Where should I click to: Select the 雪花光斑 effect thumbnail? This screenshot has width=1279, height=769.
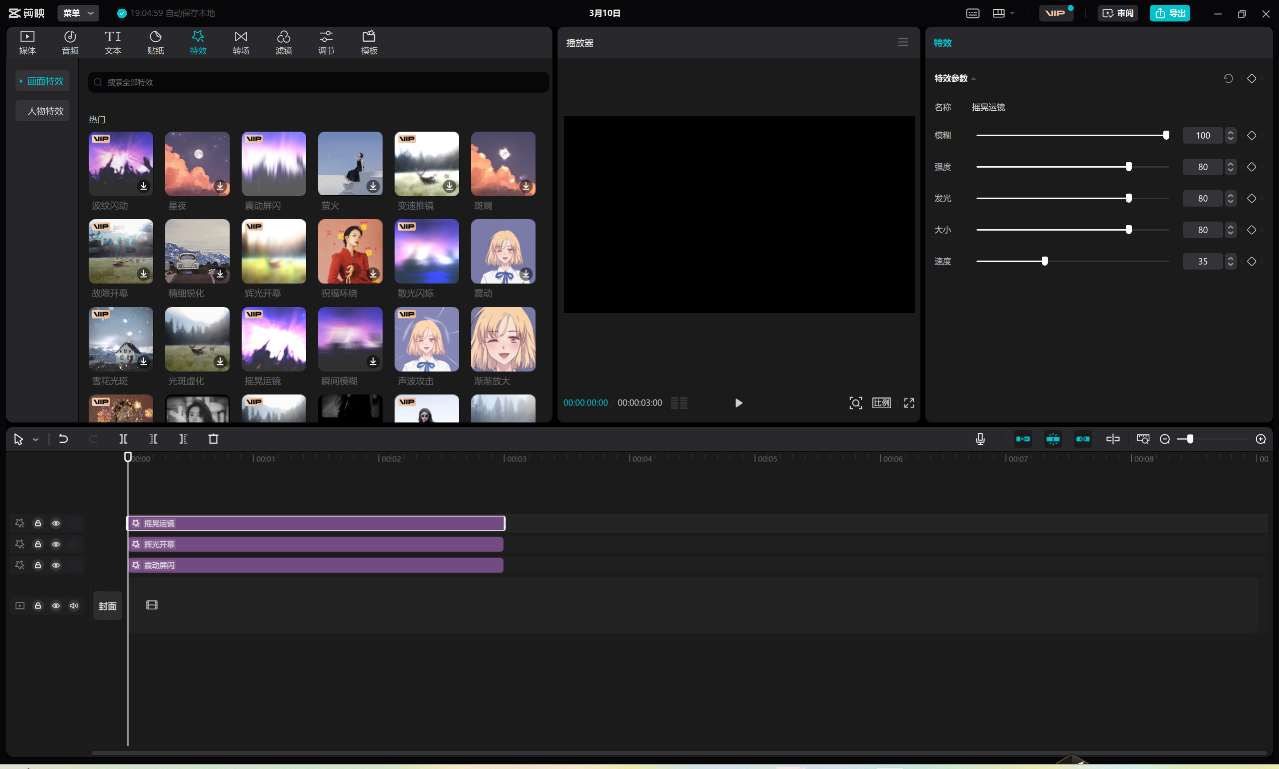[120, 338]
